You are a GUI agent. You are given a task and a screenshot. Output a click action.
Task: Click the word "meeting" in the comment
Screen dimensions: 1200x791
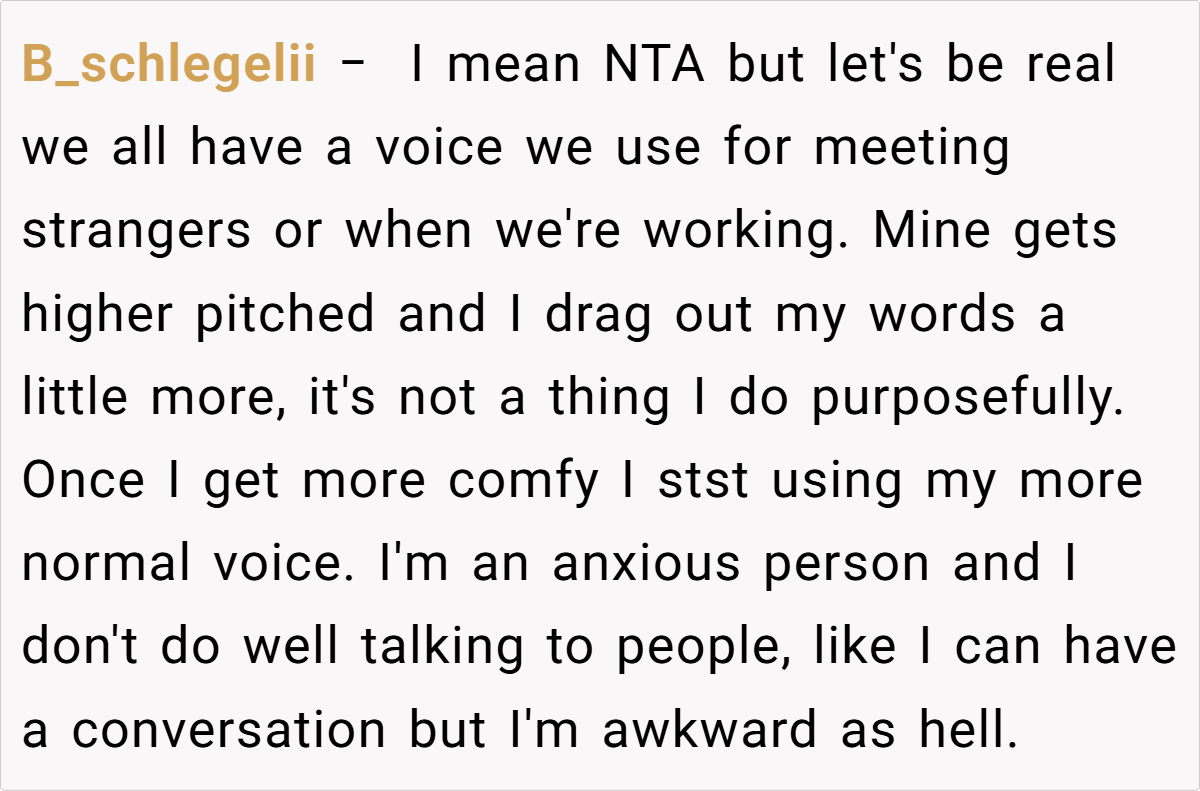(911, 149)
